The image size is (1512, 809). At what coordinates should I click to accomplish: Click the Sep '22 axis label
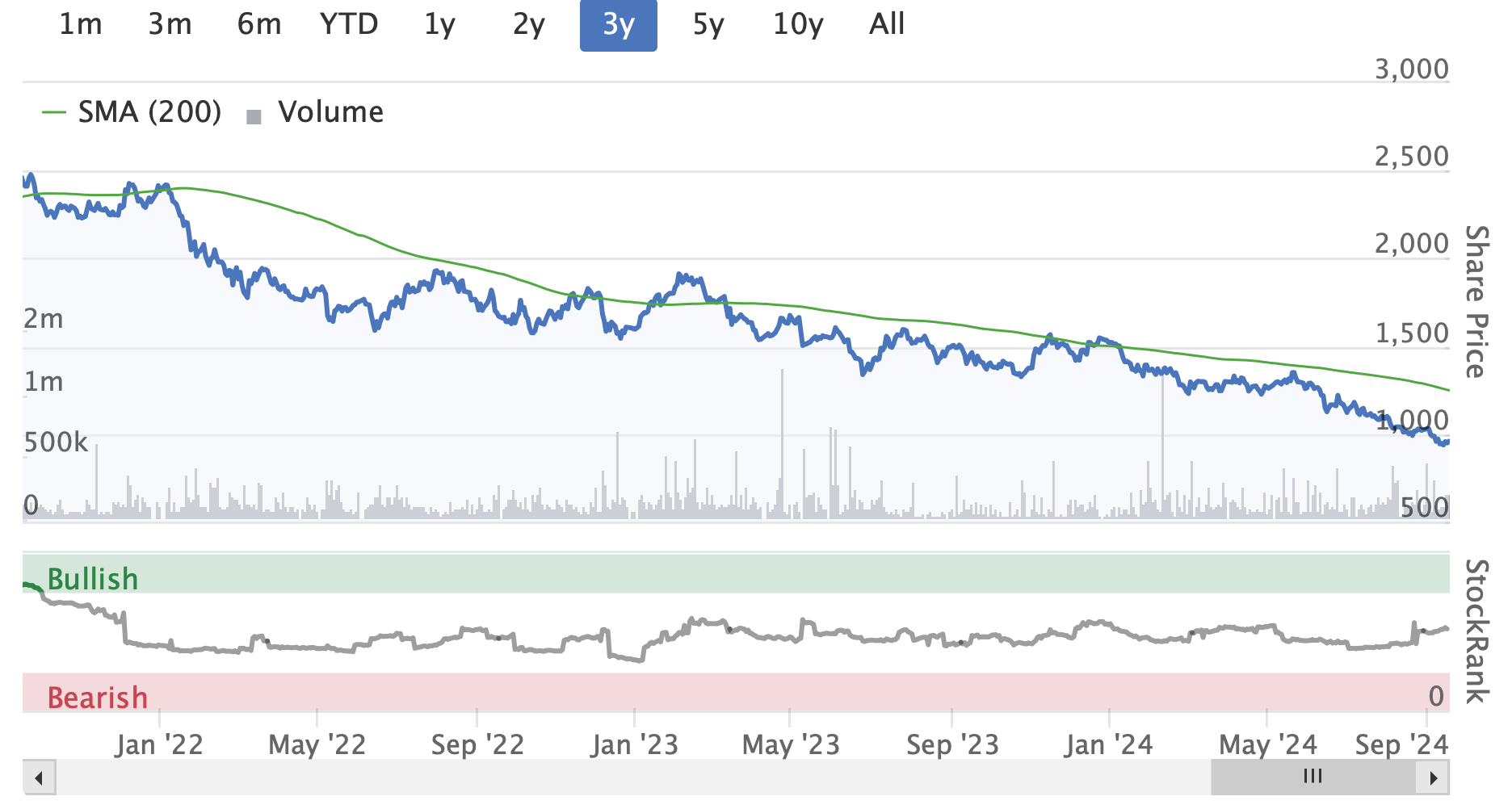pos(477,744)
